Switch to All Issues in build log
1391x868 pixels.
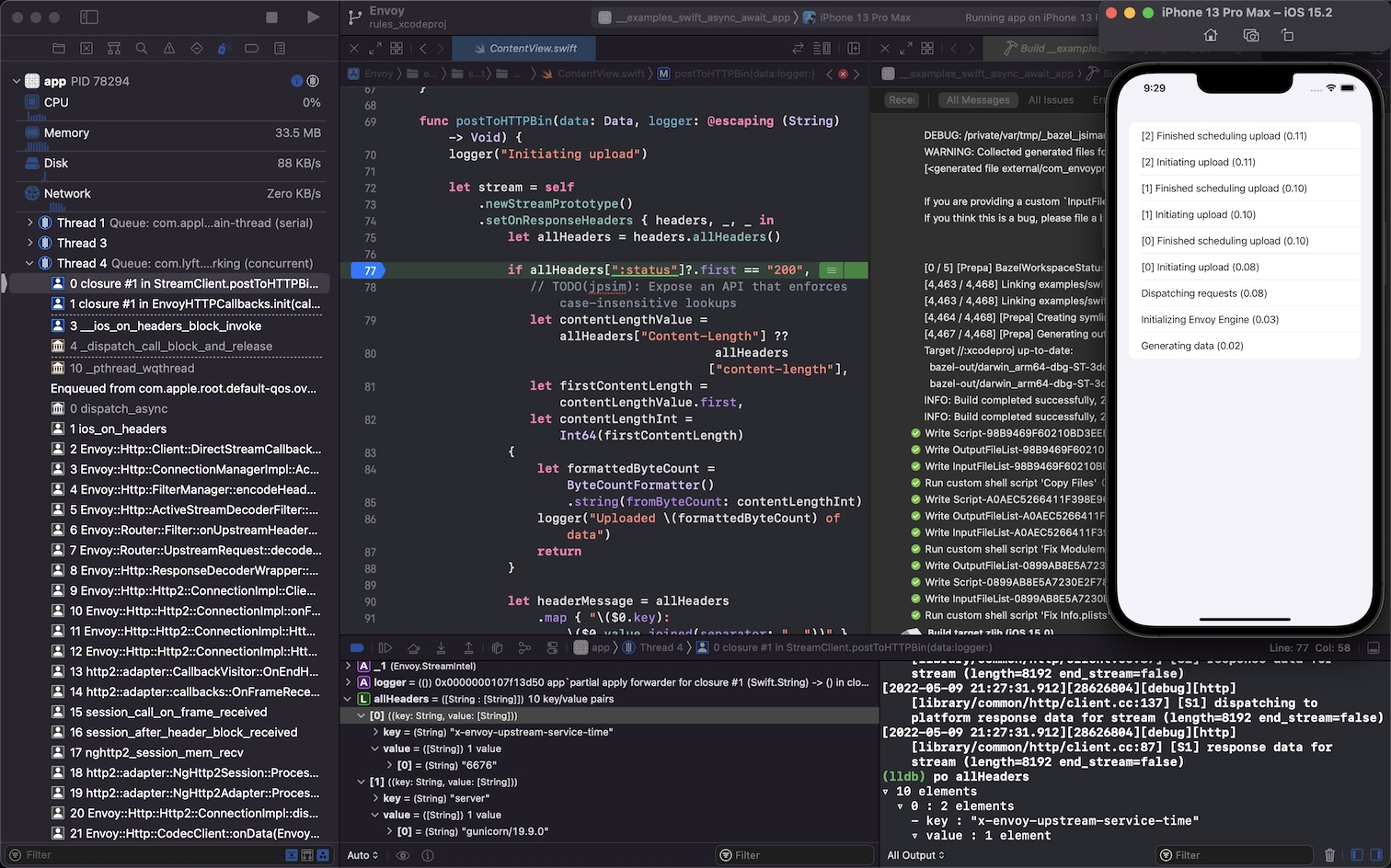pyautogui.click(x=1051, y=99)
